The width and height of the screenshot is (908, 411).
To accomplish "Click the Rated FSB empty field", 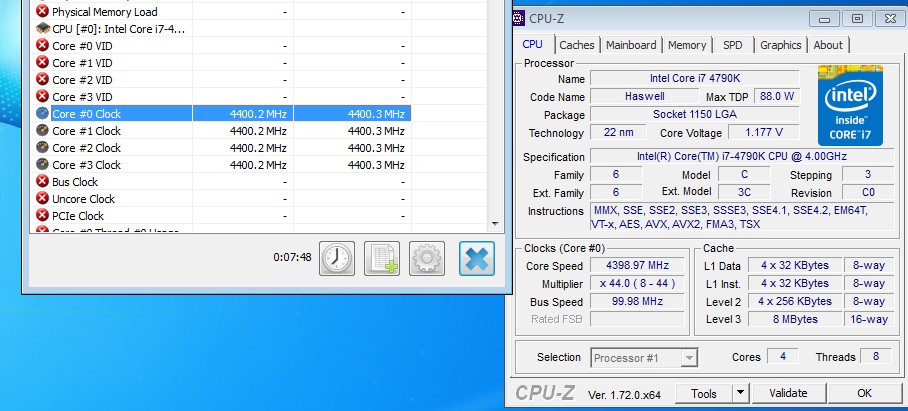I will click(637, 319).
